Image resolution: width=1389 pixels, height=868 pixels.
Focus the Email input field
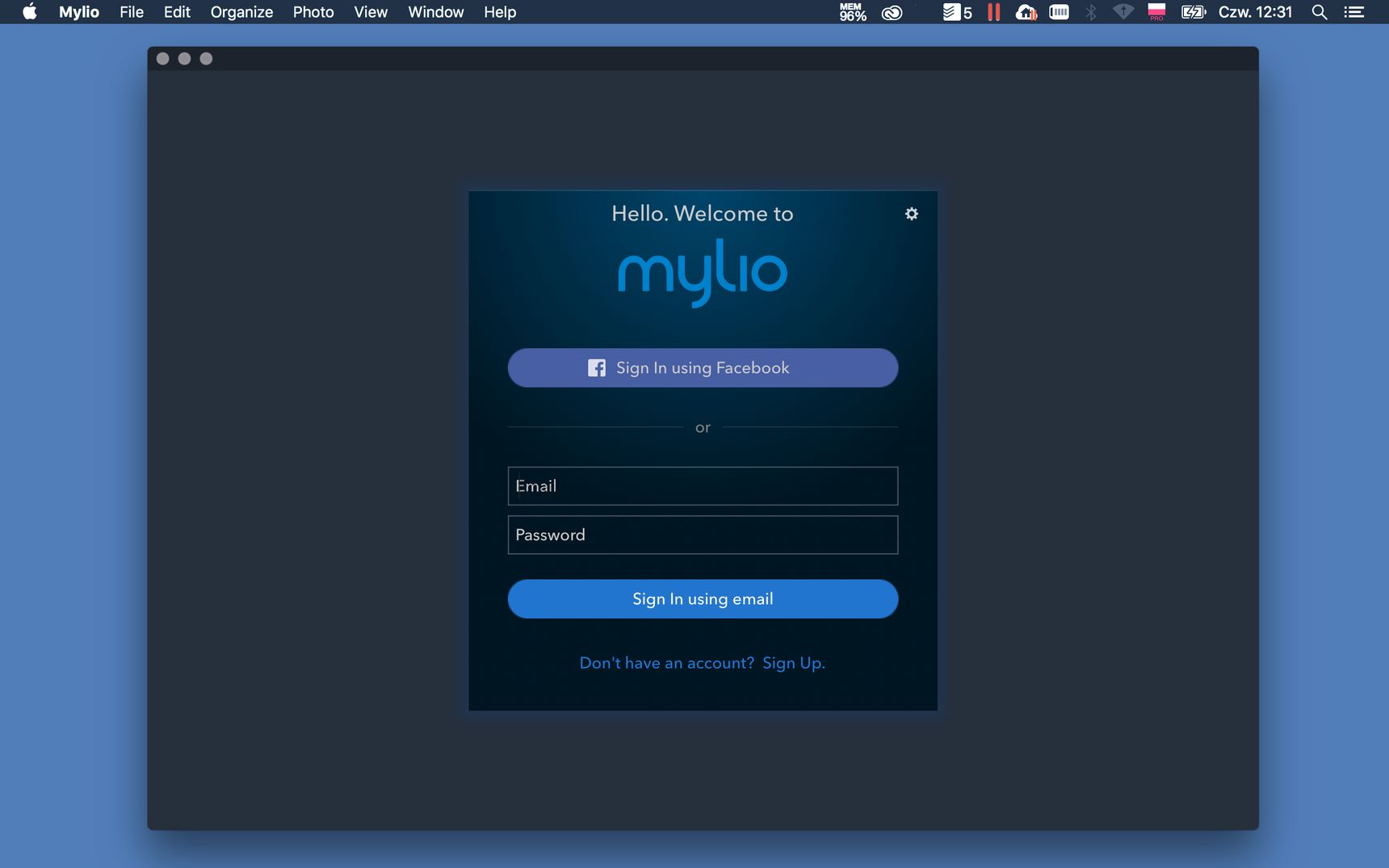[703, 486]
